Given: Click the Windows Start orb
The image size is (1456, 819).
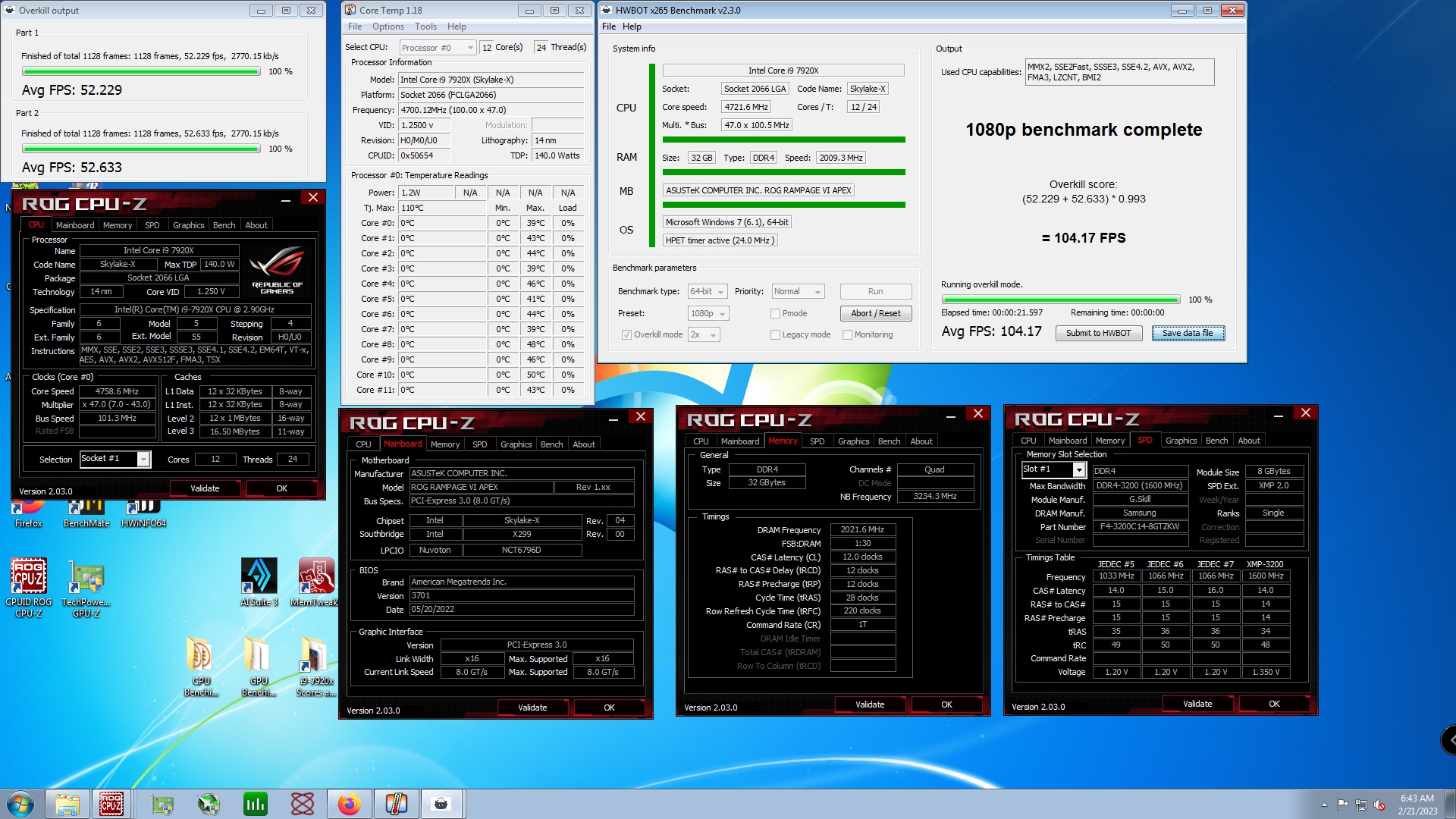Looking at the screenshot, I should 20,804.
